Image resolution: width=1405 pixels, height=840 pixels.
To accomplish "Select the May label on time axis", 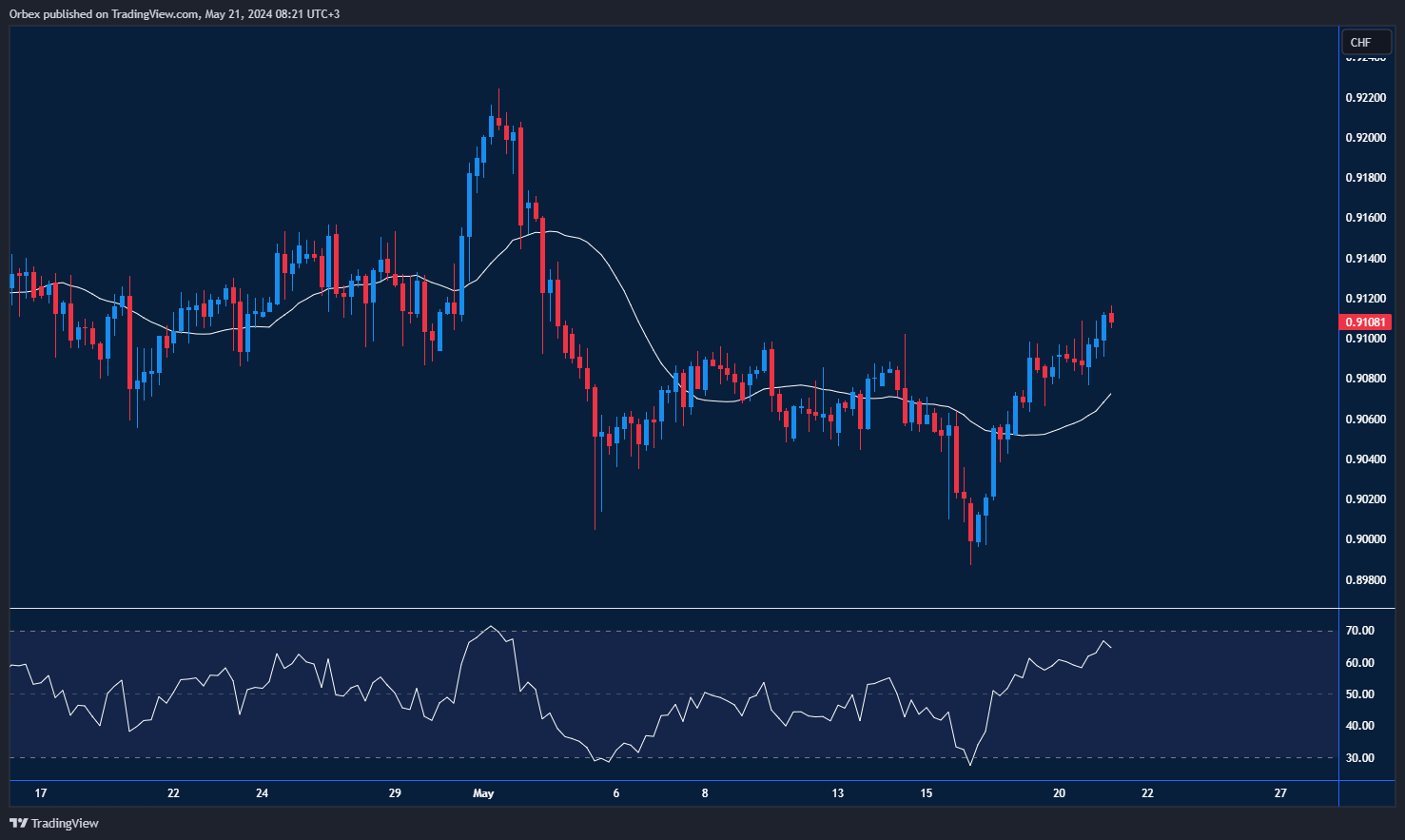I will [483, 793].
